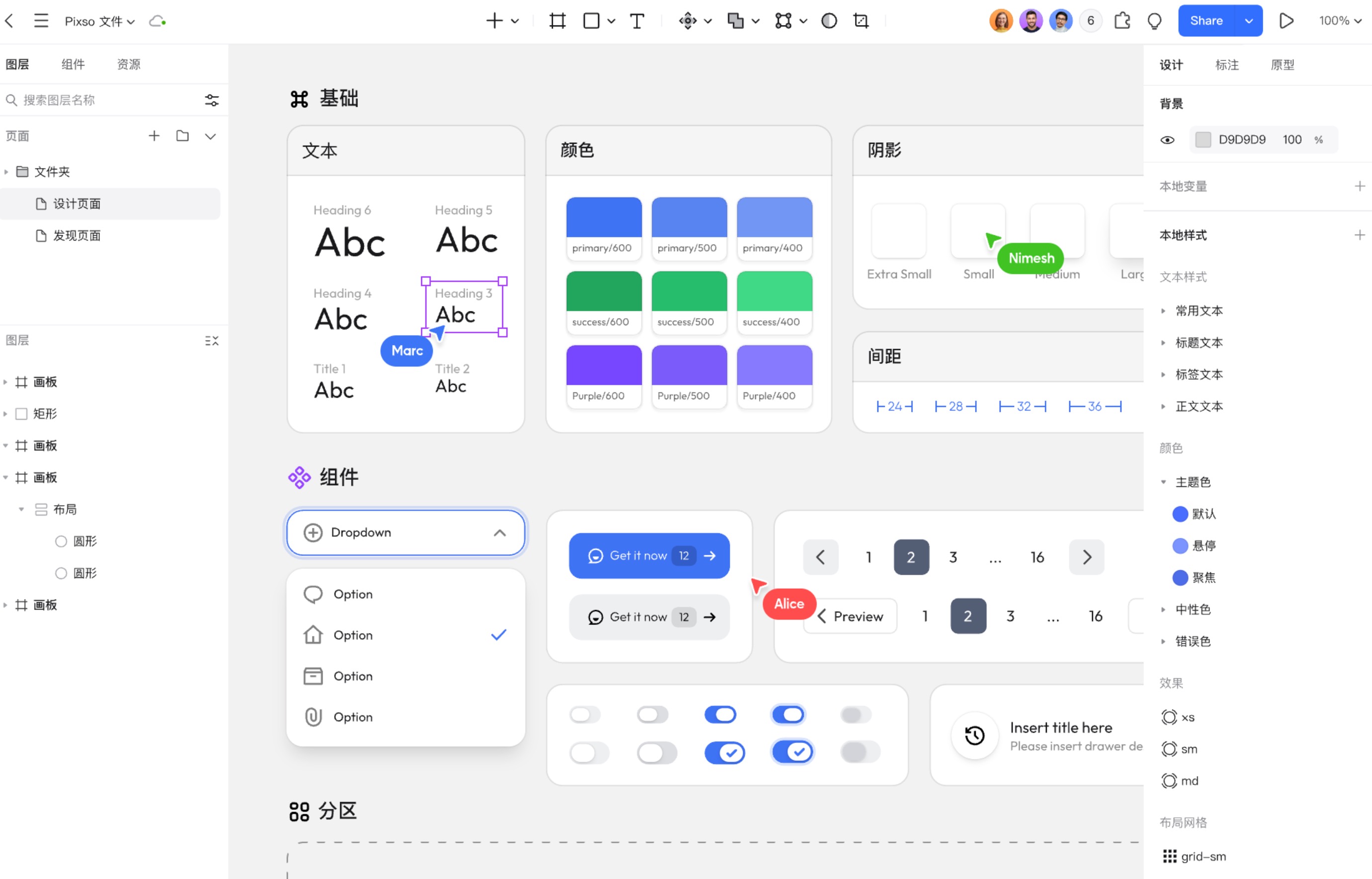
Task: Click the boolean operations icon
Action: (735, 21)
